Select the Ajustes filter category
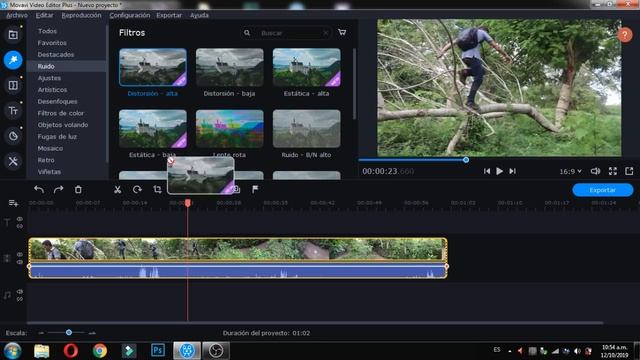The height and width of the screenshot is (360, 640). [x=49, y=78]
